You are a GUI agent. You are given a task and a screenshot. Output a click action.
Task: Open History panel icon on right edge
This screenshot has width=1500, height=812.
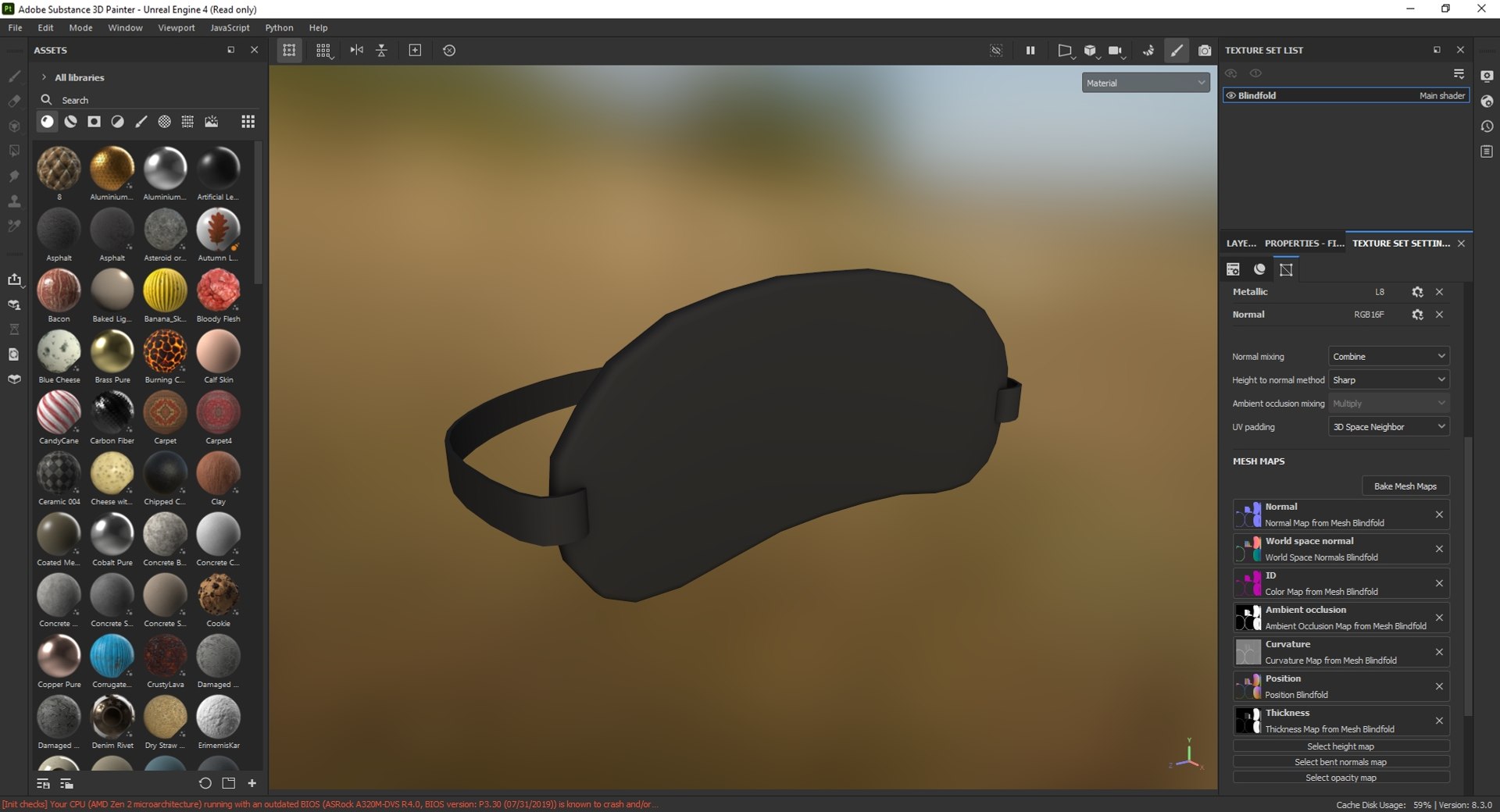click(1487, 126)
